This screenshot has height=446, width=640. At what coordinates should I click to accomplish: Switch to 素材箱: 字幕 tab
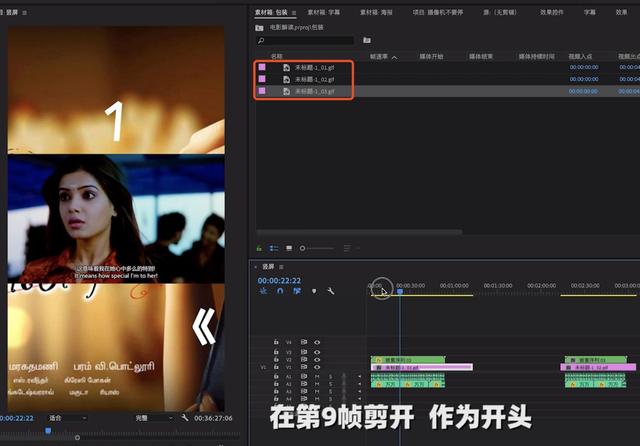(x=324, y=12)
